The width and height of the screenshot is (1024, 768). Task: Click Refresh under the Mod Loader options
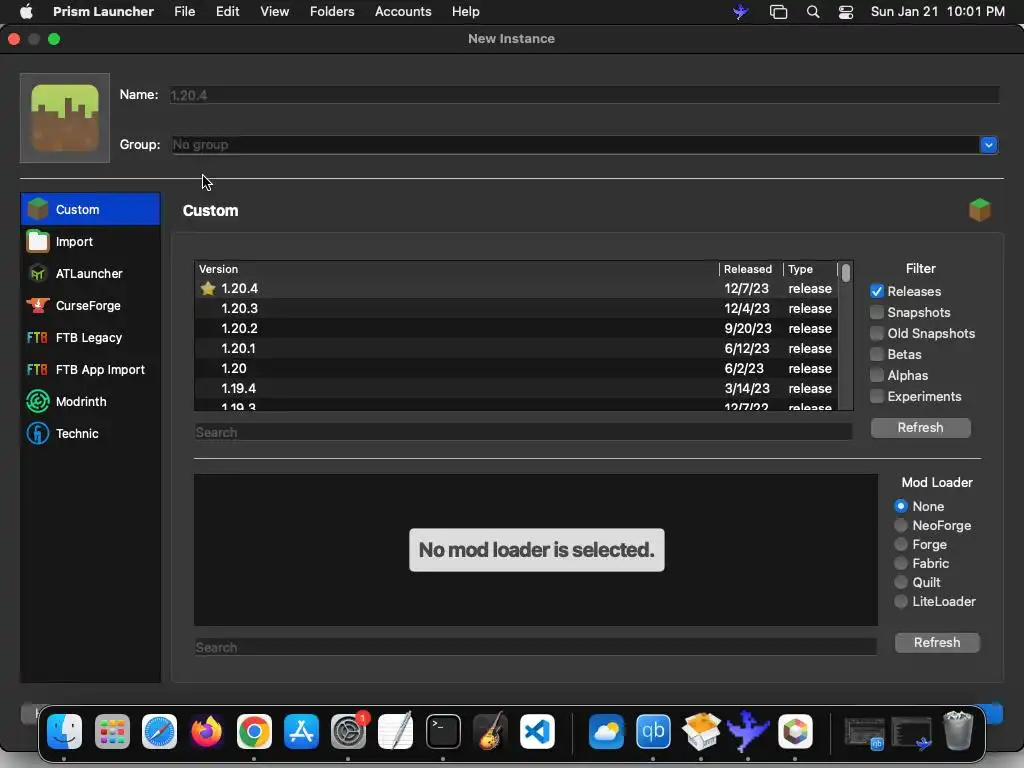[936, 643]
